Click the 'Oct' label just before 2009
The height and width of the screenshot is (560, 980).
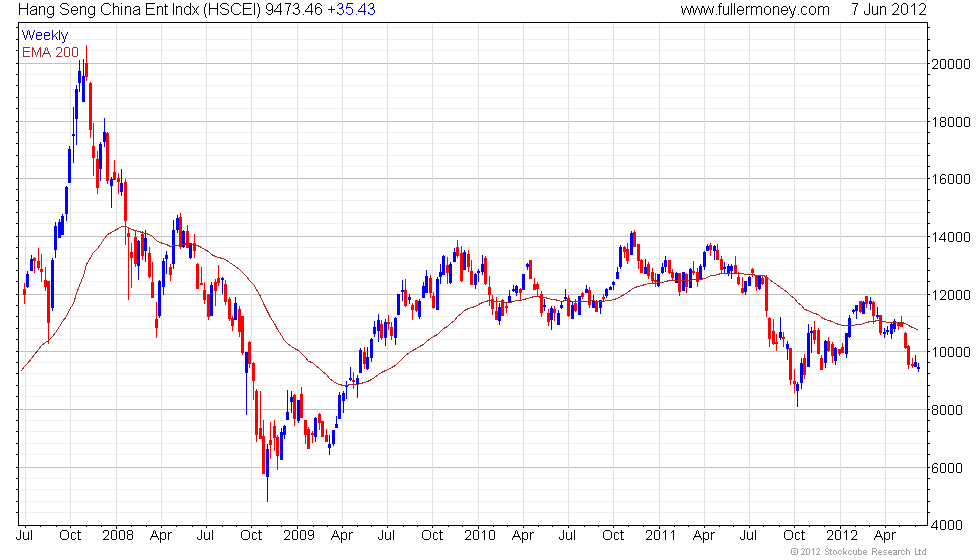pos(251,536)
